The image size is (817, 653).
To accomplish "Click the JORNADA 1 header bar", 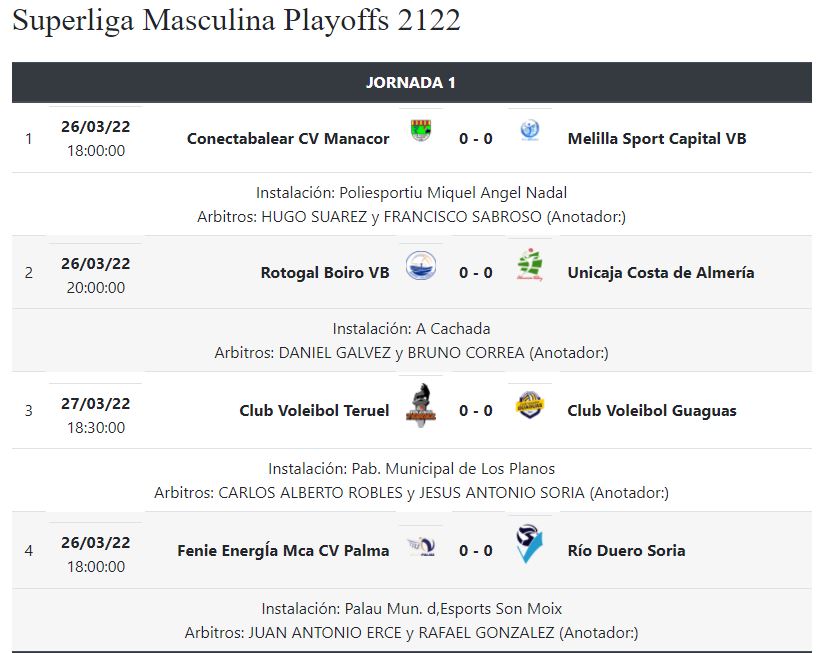I will click(x=411, y=83).
